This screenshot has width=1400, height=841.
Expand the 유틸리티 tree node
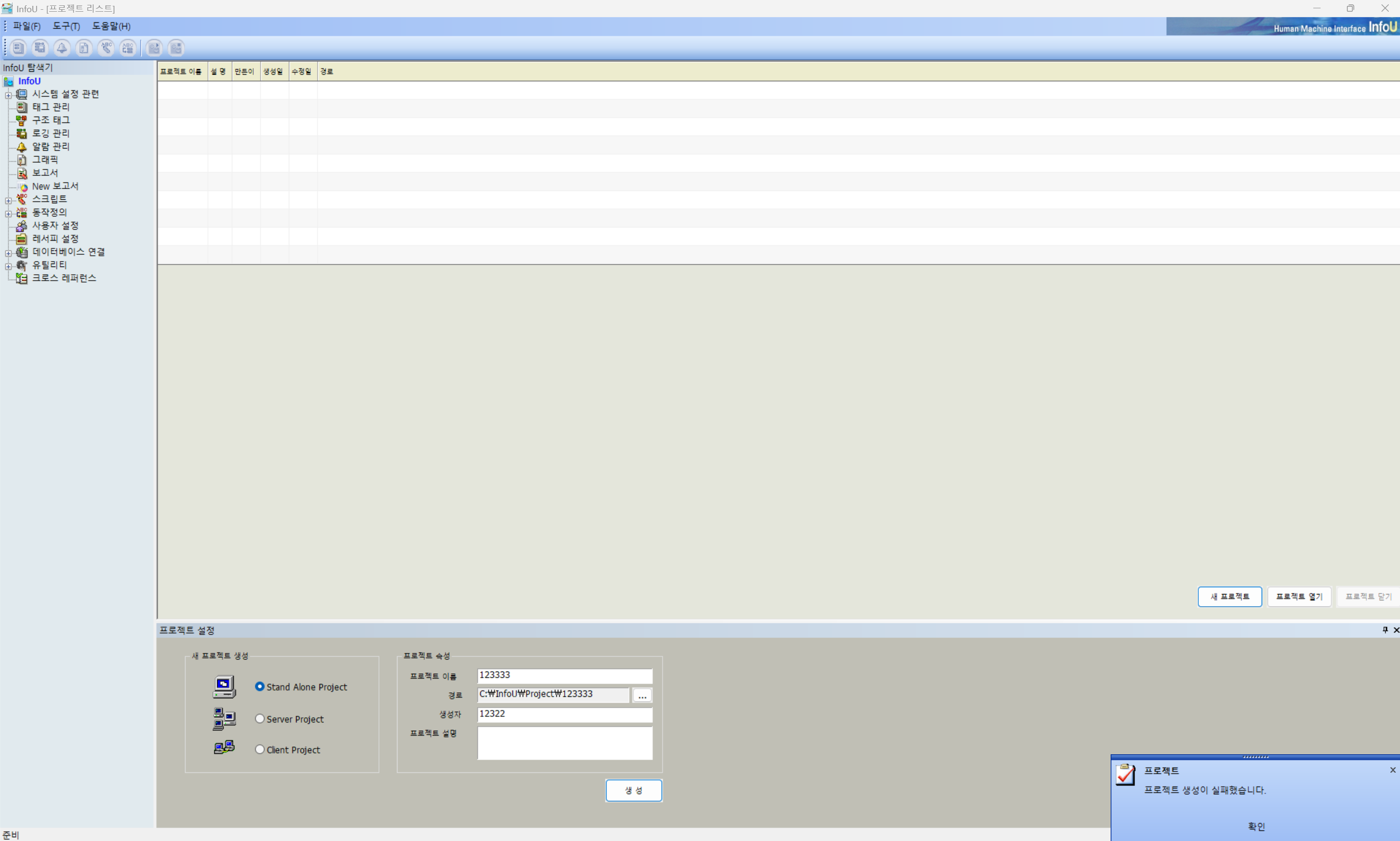coord(8,267)
